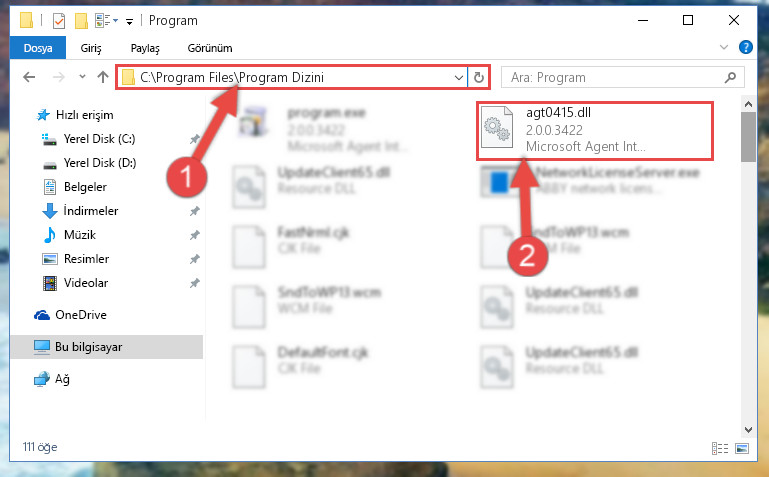Toggle the pin beside Videolar
This screenshot has width=769, height=477.
click(x=195, y=283)
